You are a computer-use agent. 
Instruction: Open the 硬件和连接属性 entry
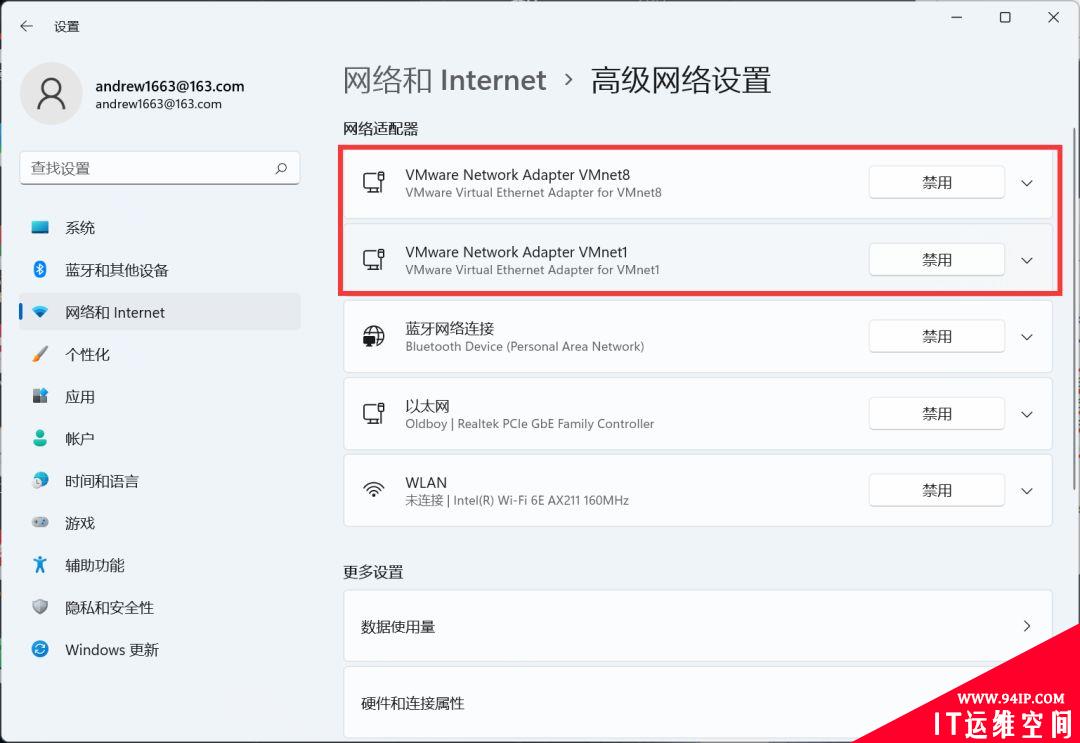coord(698,702)
